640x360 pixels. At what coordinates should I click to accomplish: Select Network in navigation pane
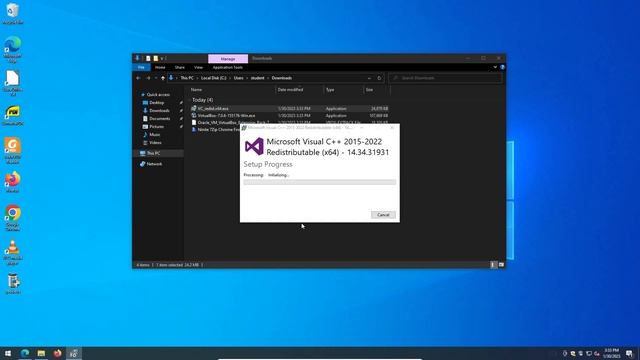coord(154,164)
